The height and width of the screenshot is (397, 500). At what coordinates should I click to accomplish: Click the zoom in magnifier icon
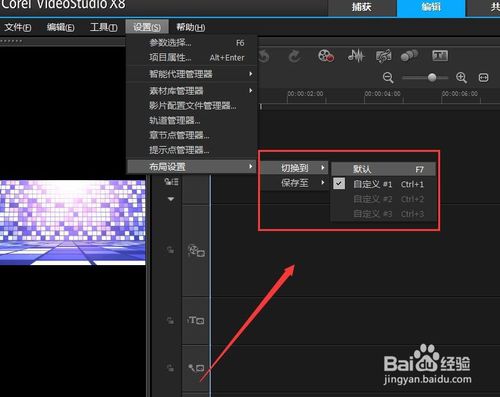click(461, 78)
